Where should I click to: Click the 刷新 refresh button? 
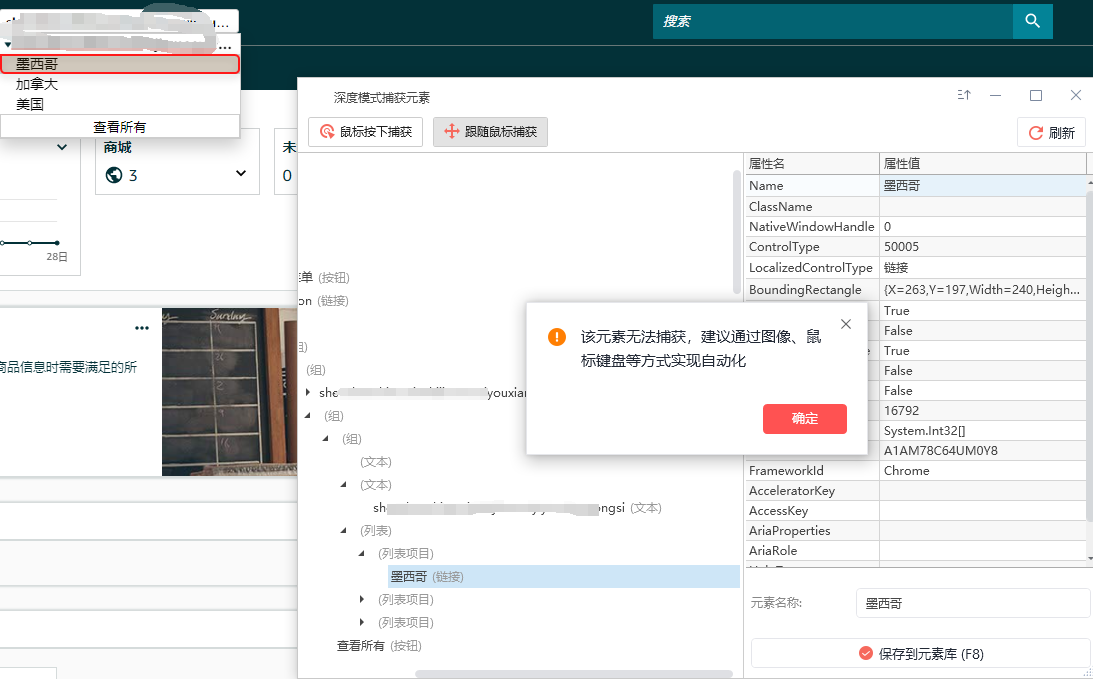1051,133
